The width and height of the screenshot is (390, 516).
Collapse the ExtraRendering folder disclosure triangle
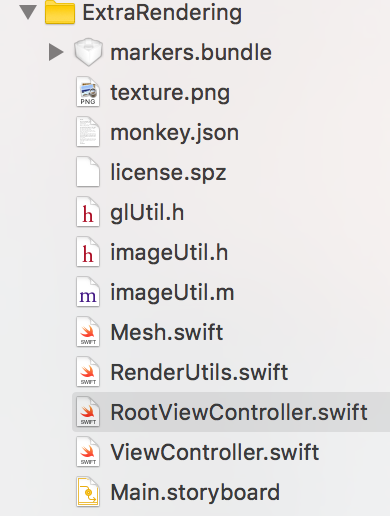point(28,12)
